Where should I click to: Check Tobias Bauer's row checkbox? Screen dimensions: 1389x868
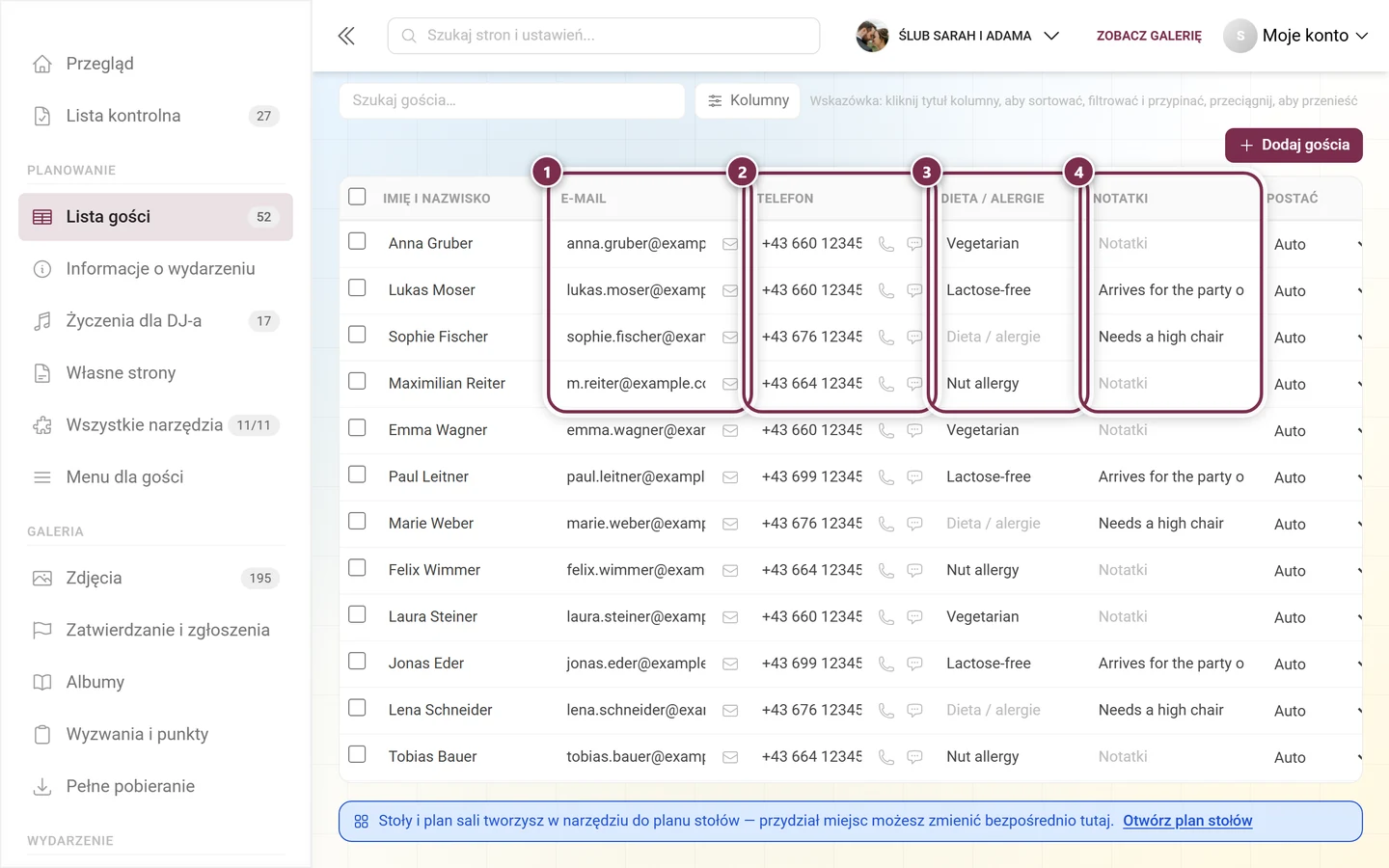357,754
